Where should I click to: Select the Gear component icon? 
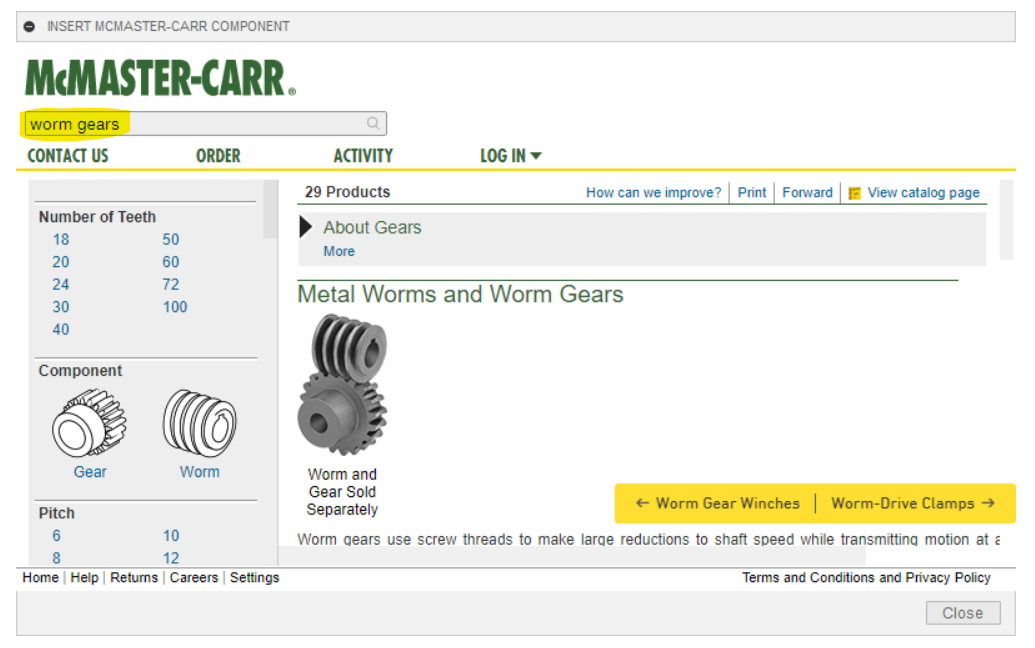pyautogui.click(x=90, y=422)
